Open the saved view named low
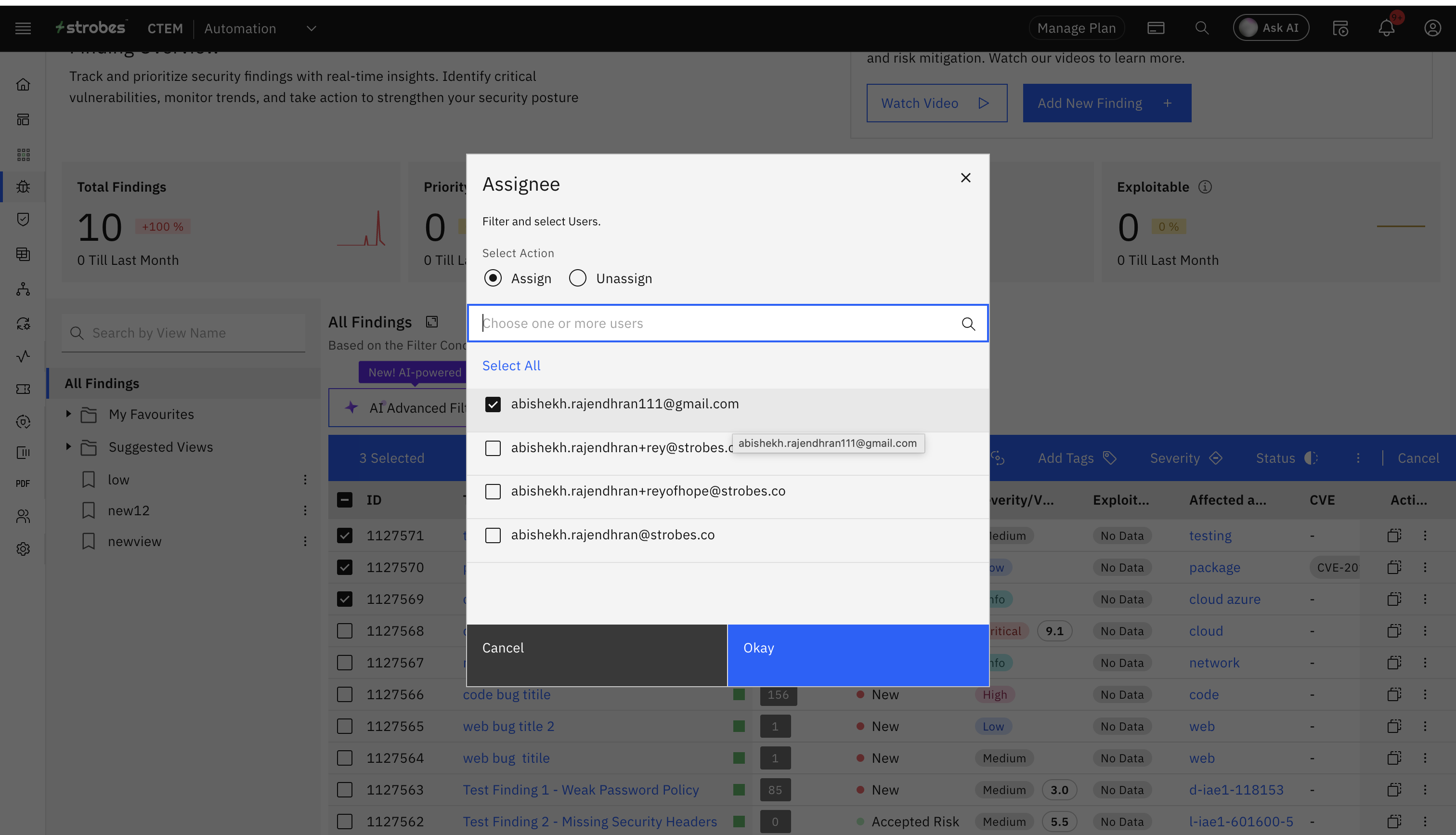 [118, 480]
